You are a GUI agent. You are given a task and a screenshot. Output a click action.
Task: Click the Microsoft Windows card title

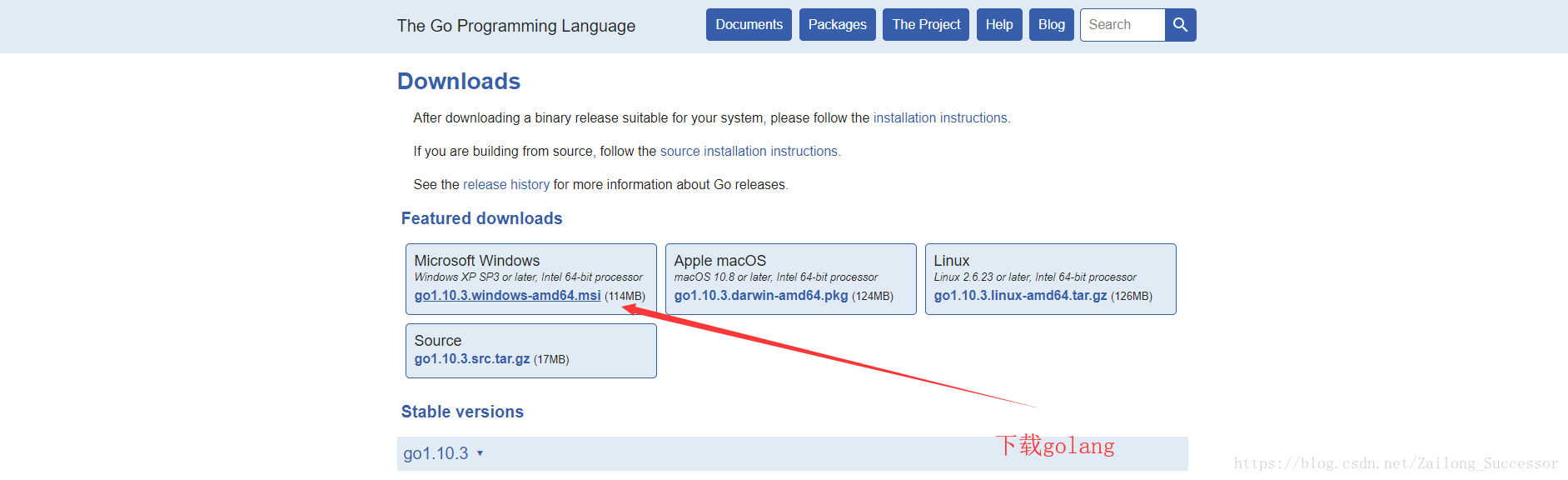(x=476, y=261)
